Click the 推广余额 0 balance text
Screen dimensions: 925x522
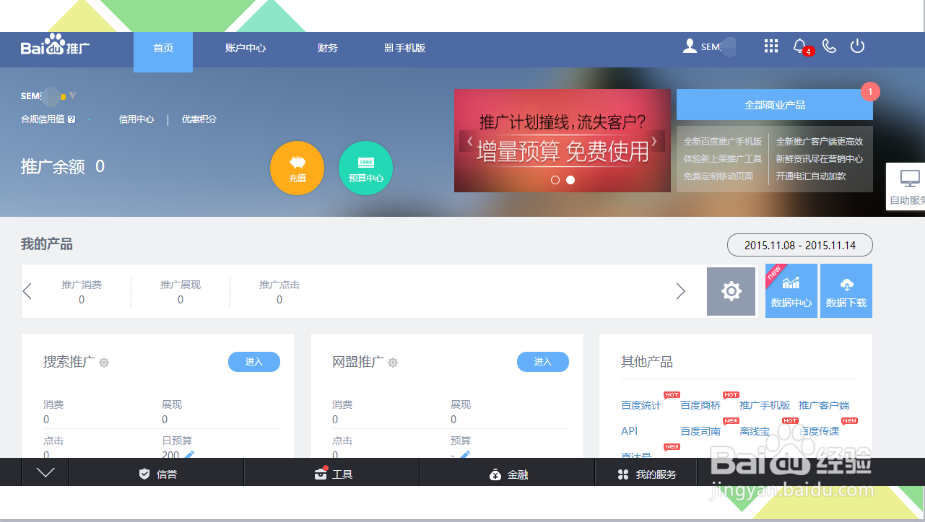(x=63, y=167)
